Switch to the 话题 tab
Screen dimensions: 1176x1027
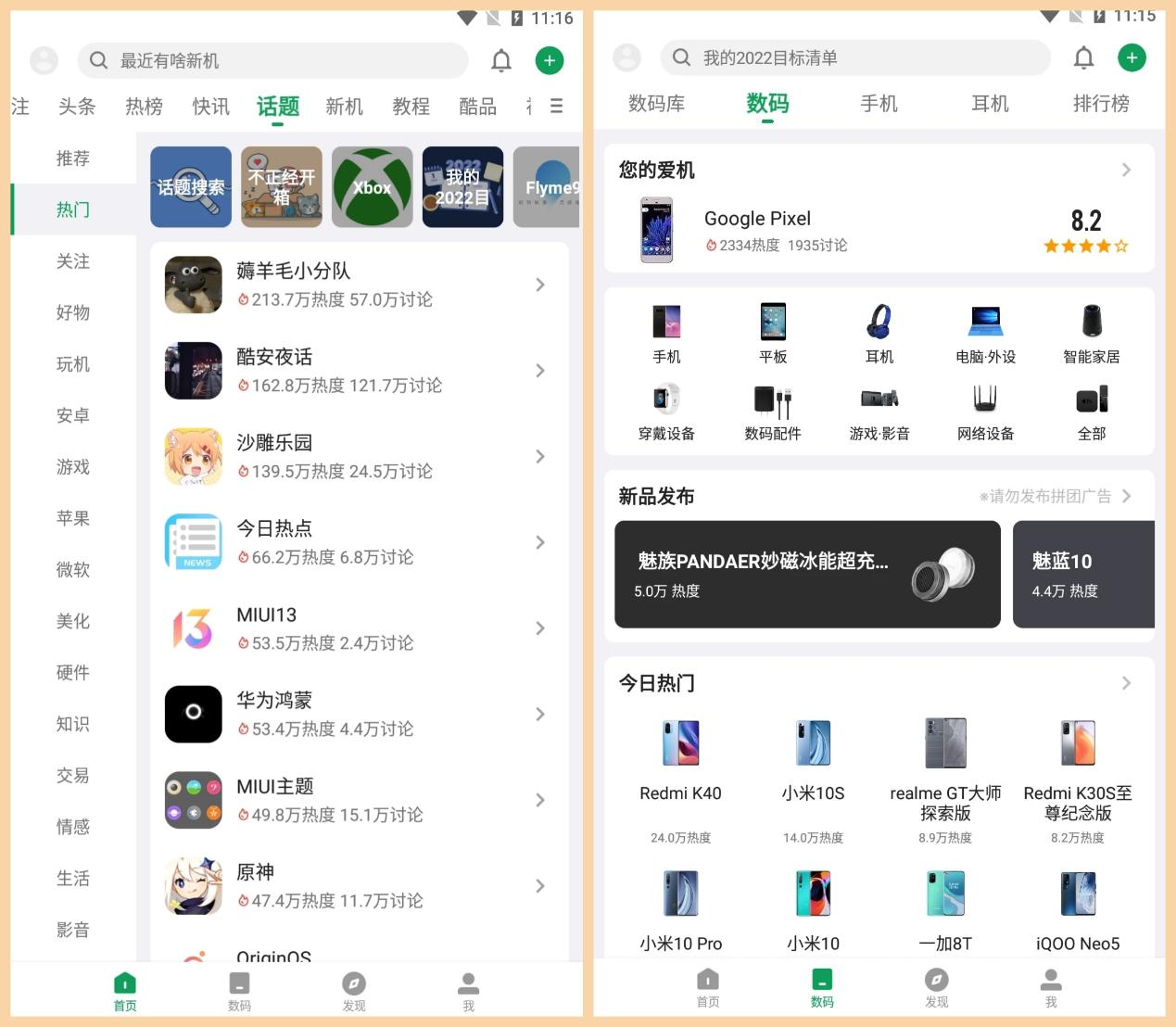(277, 106)
